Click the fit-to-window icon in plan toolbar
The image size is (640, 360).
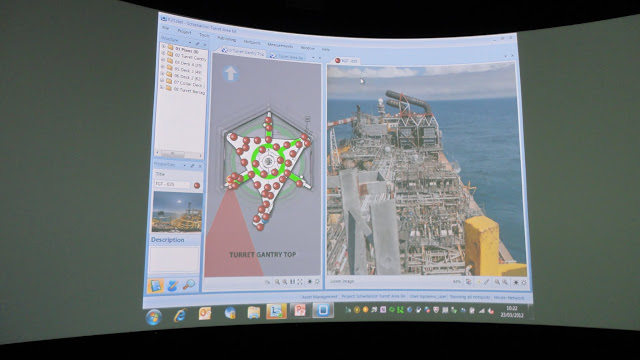coord(292,282)
